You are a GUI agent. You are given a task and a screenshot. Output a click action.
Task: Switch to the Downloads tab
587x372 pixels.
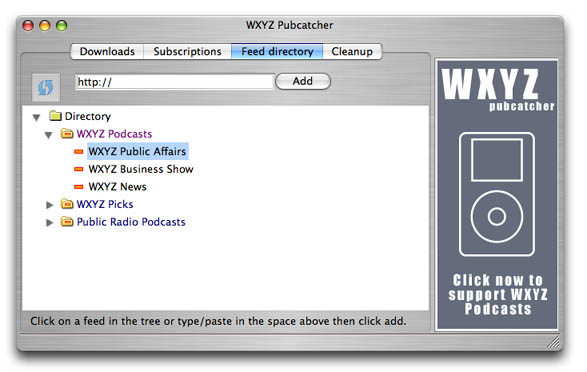[x=107, y=51]
